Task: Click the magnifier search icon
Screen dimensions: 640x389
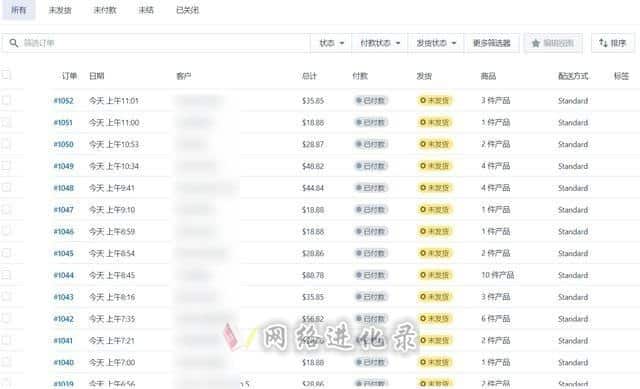Action: (x=13, y=43)
